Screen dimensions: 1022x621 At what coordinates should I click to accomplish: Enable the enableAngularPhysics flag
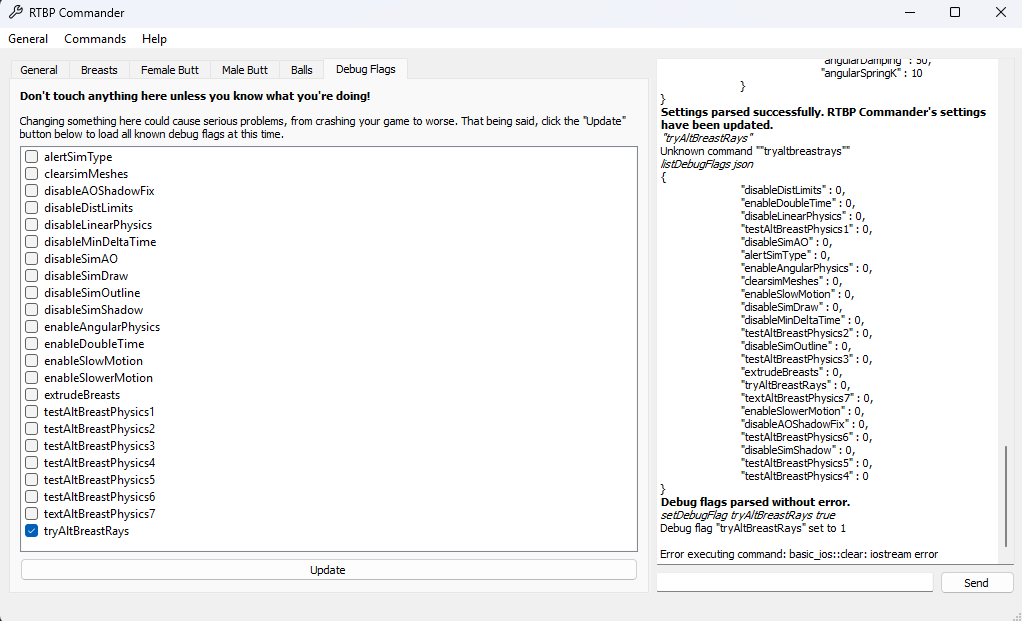pyautogui.click(x=31, y=326)
